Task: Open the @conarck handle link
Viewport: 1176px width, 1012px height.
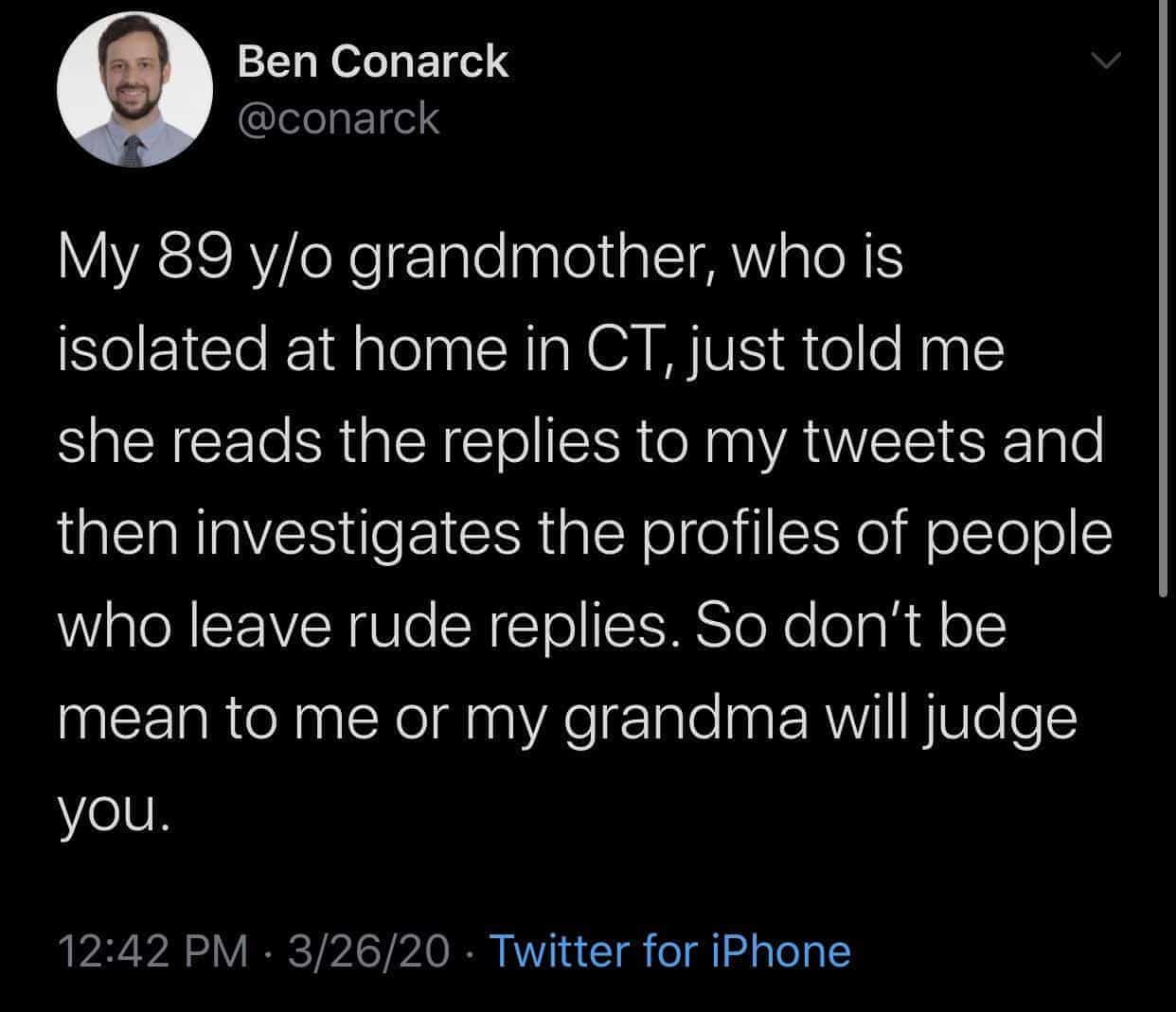Action: point(338,119)
